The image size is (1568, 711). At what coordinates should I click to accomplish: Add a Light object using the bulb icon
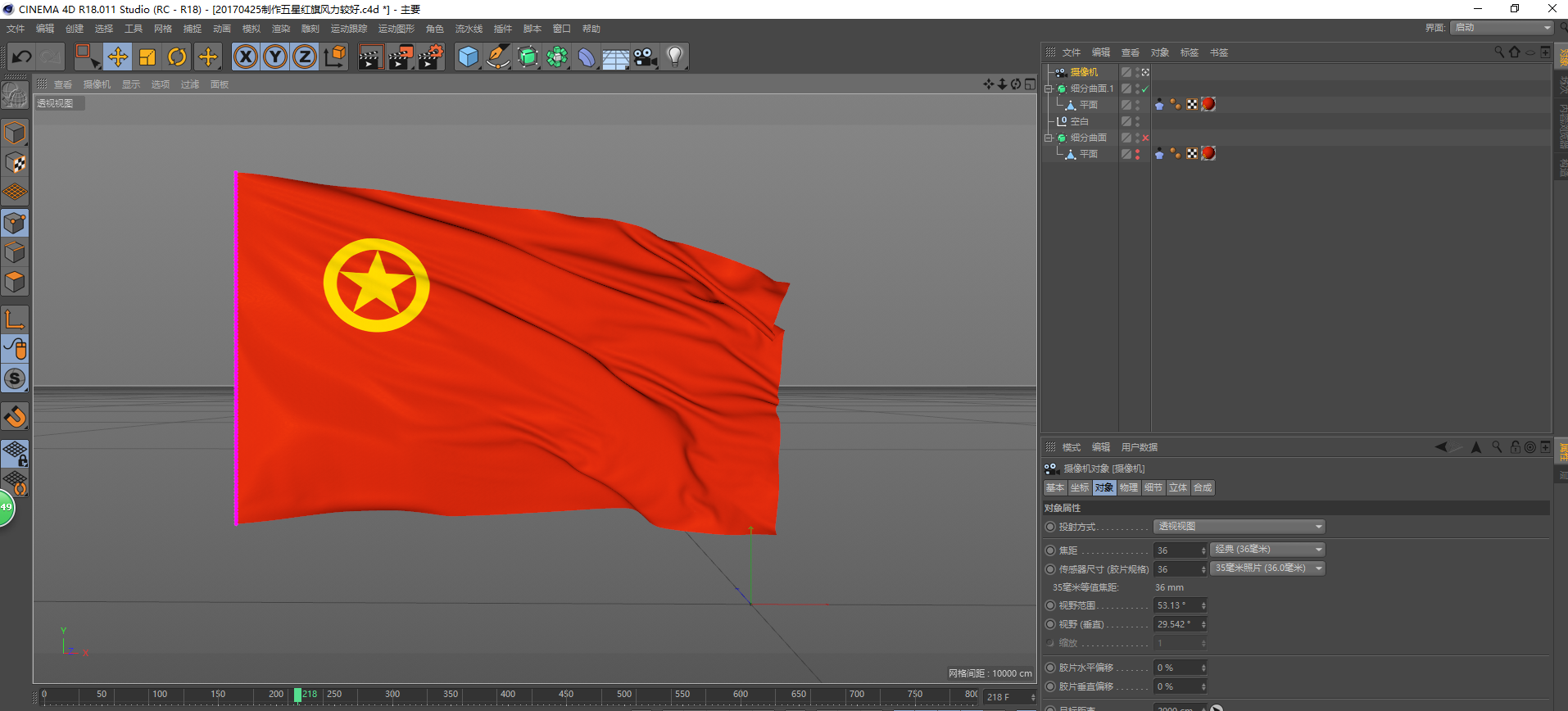click(674, 57)
